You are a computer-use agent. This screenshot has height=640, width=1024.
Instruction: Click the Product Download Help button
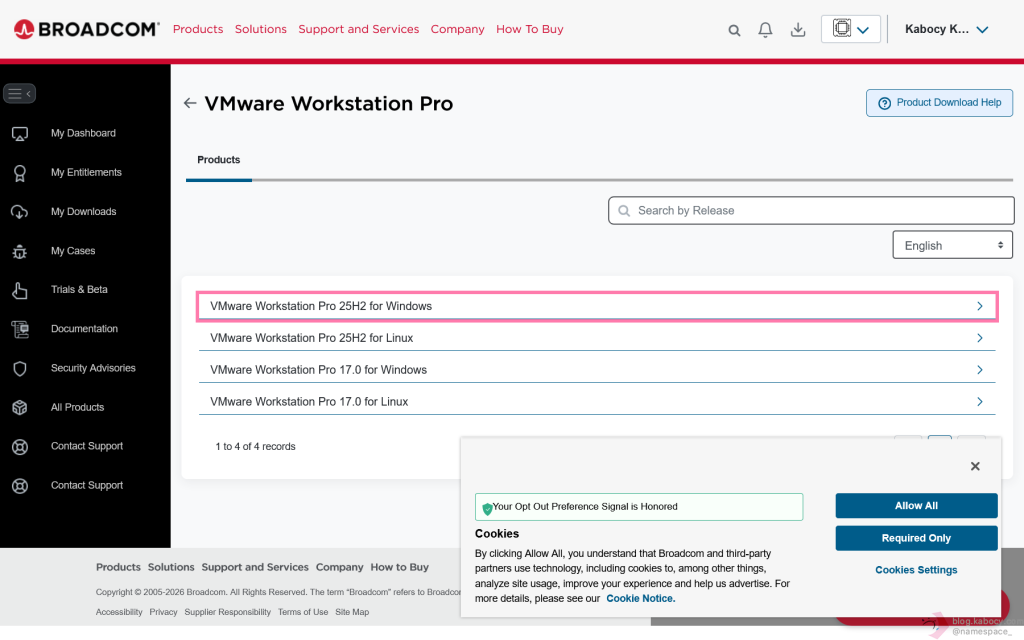coord(939,103)
